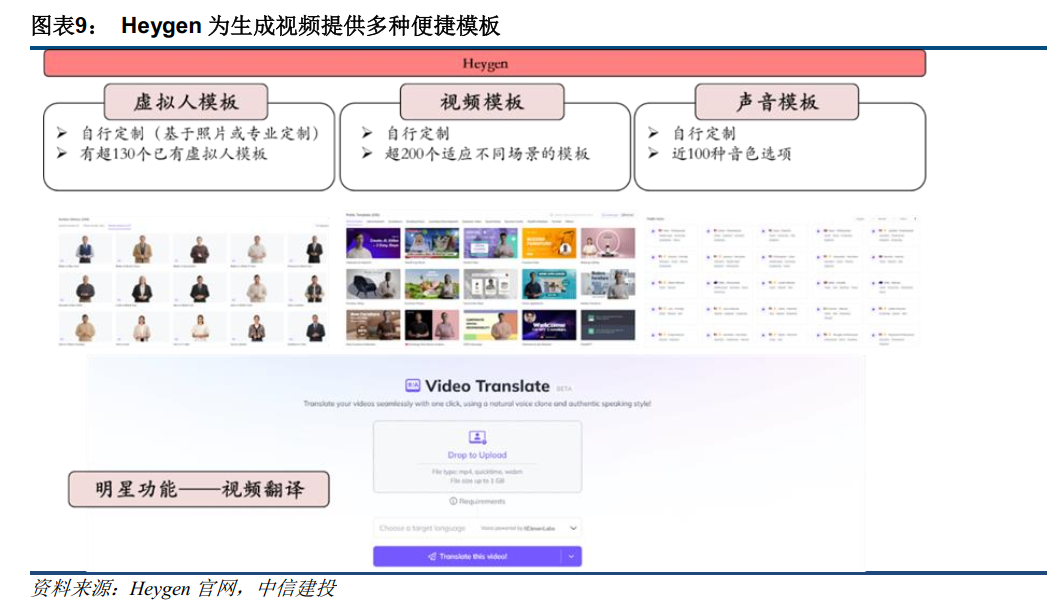Open the pink ring-light video template thumbnail
This screenshot has width=1060, height=610.
click(x=608, y=243)
